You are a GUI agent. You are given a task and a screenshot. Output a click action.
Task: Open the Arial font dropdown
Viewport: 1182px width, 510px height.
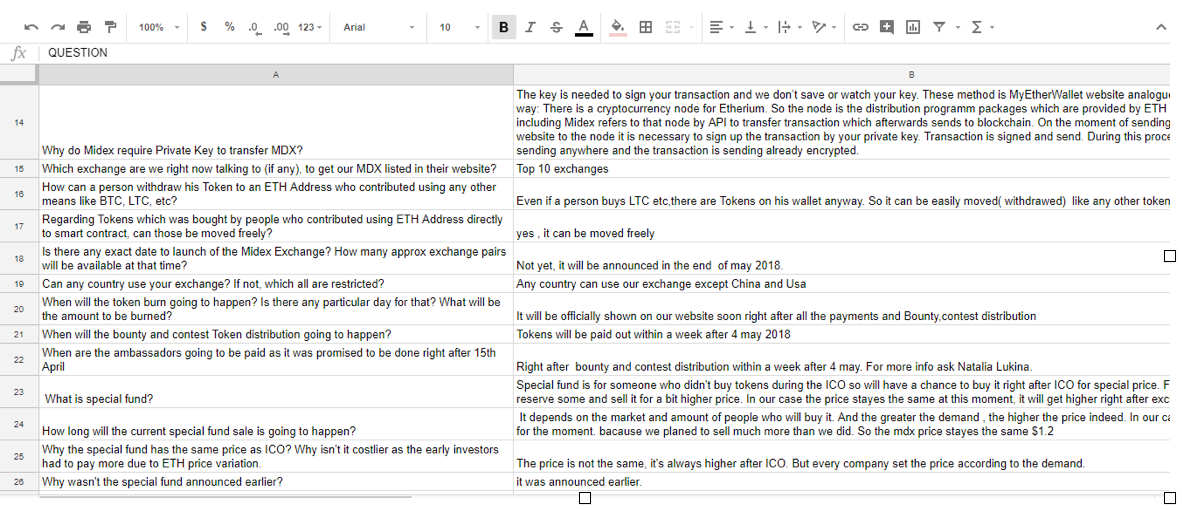click(378, 27)
